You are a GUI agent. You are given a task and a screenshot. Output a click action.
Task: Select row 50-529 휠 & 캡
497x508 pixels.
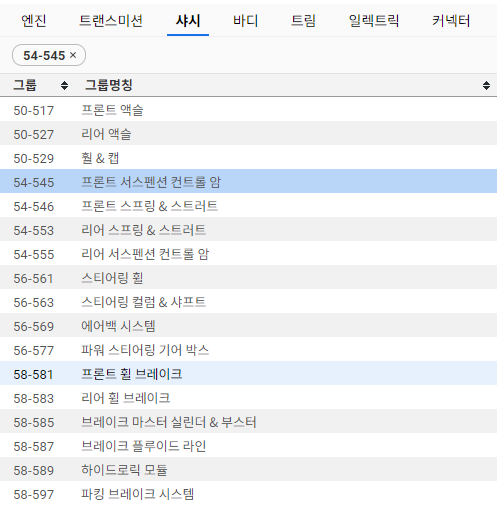pyautogui.click(x=248, y=157)
